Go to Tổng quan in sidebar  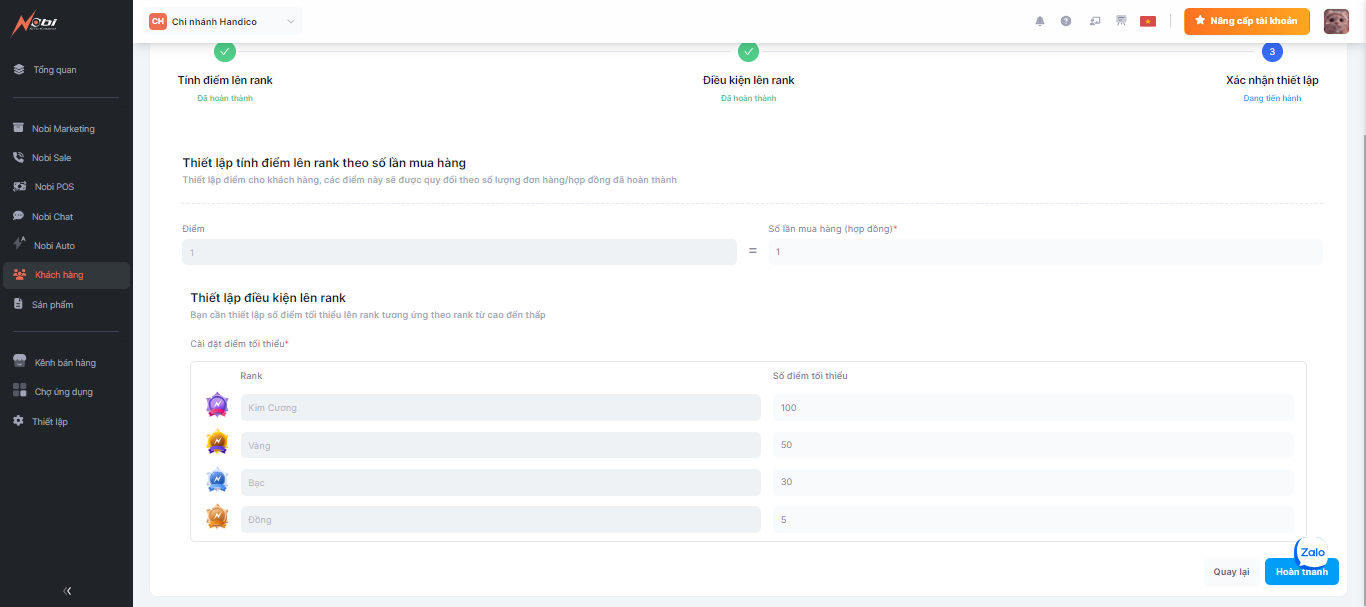(55, 70)
